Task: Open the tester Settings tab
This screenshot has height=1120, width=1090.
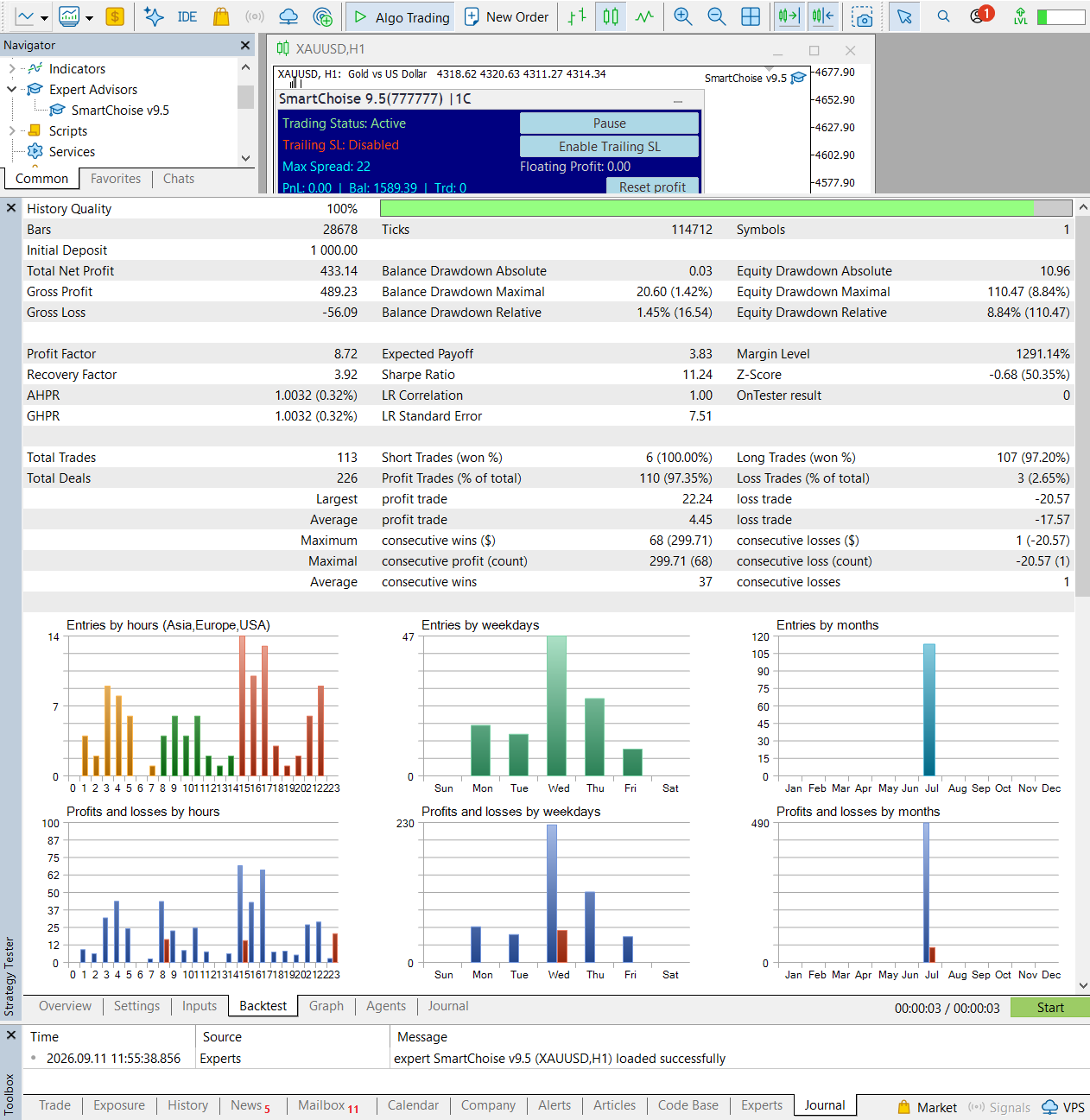Action: click(x=136, y=1006)
